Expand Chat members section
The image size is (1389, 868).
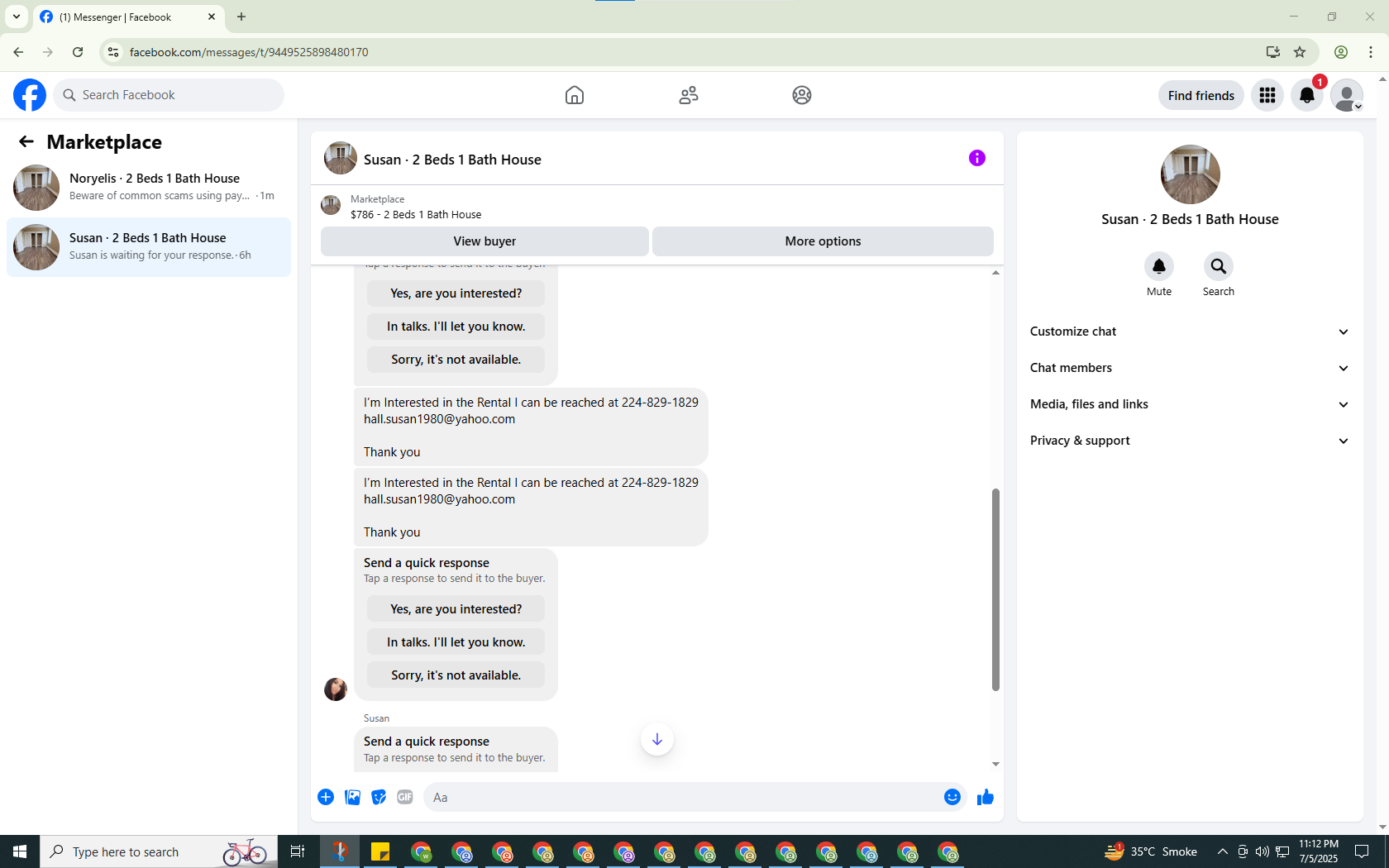[1190, 368]
